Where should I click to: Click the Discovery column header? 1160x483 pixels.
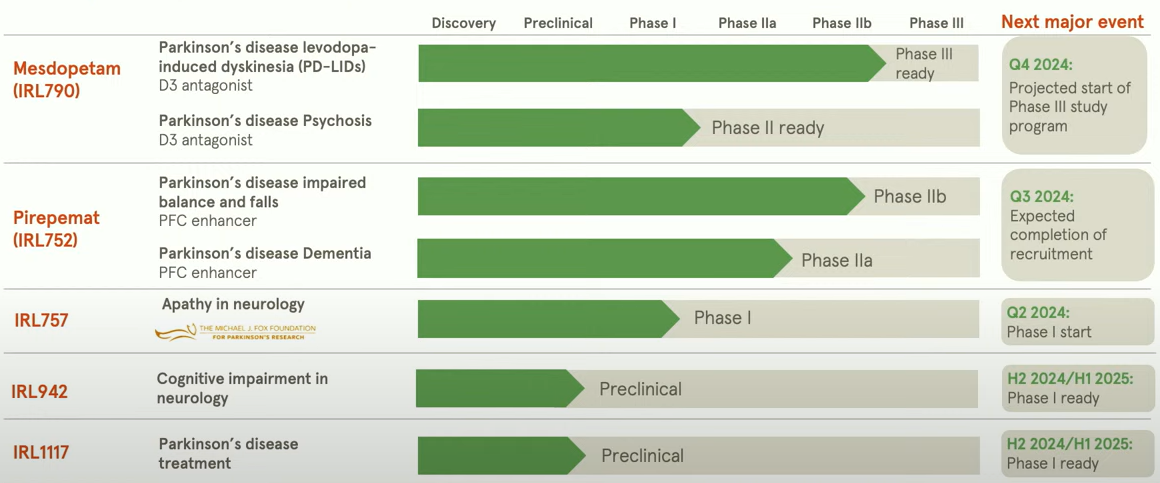tap(463, 23)
